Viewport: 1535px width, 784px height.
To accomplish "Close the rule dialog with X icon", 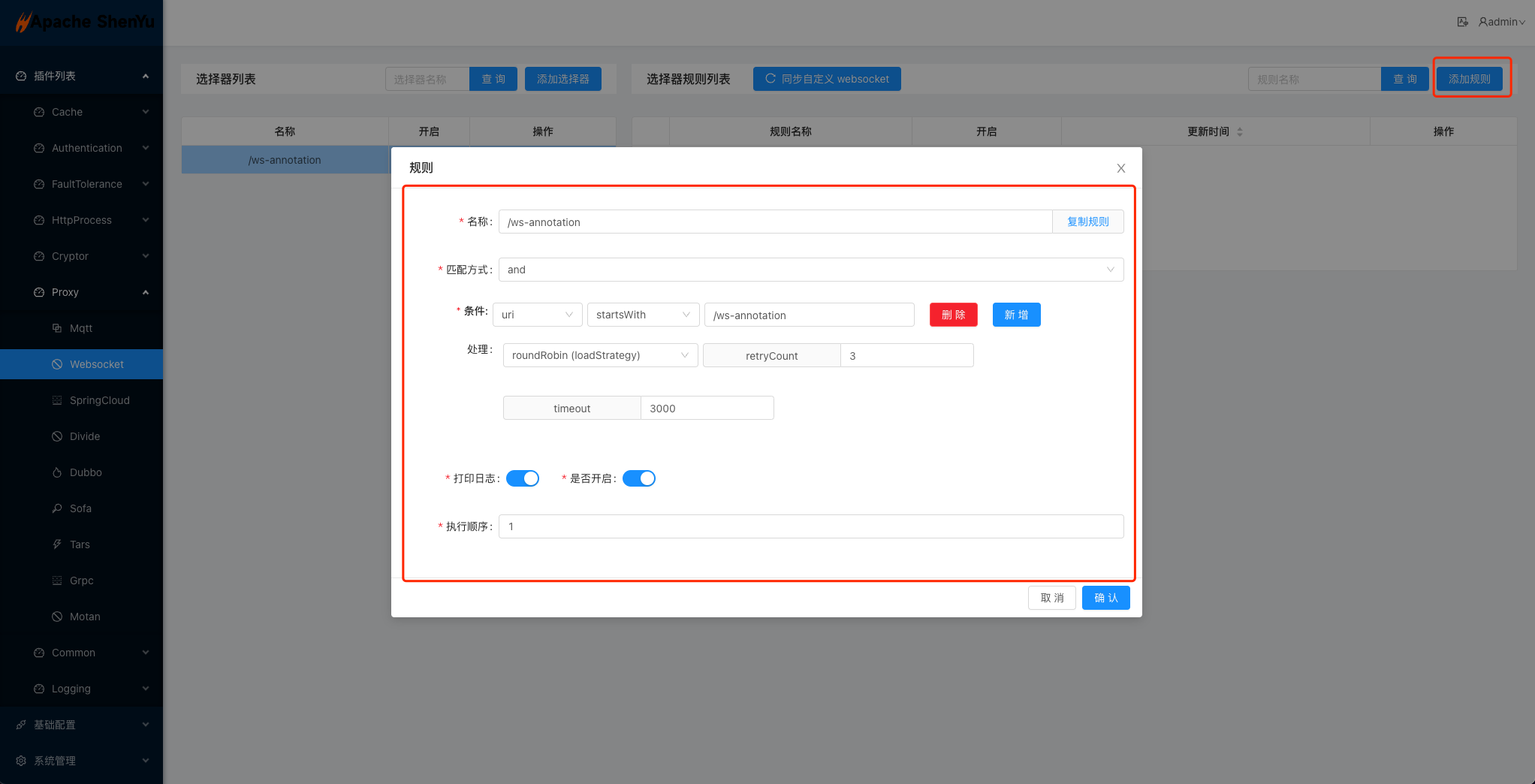I will pos(1120,168).
